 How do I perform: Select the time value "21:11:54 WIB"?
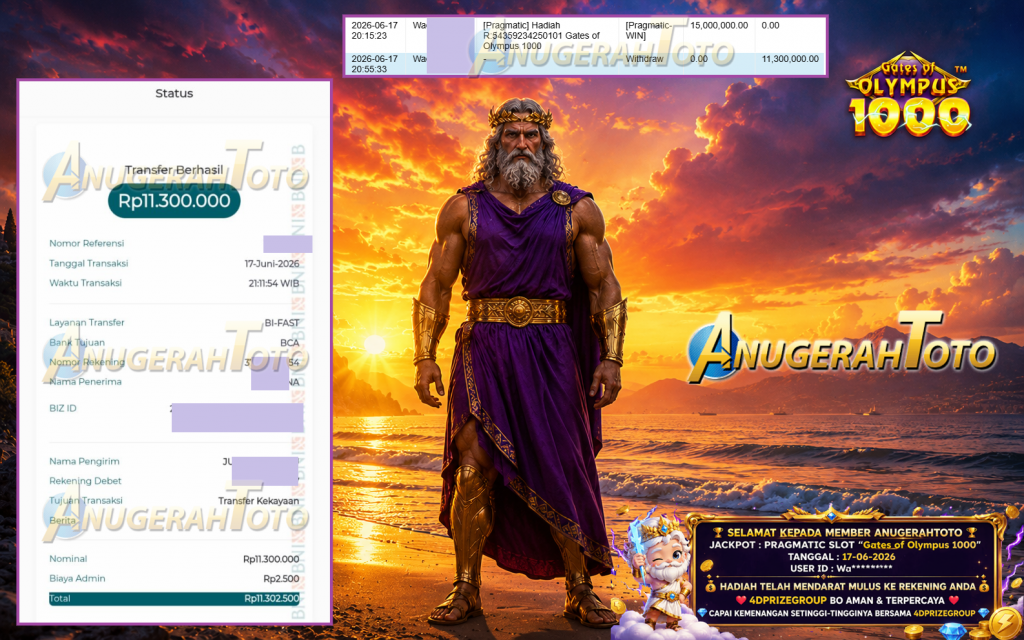[x=274, y=283]
